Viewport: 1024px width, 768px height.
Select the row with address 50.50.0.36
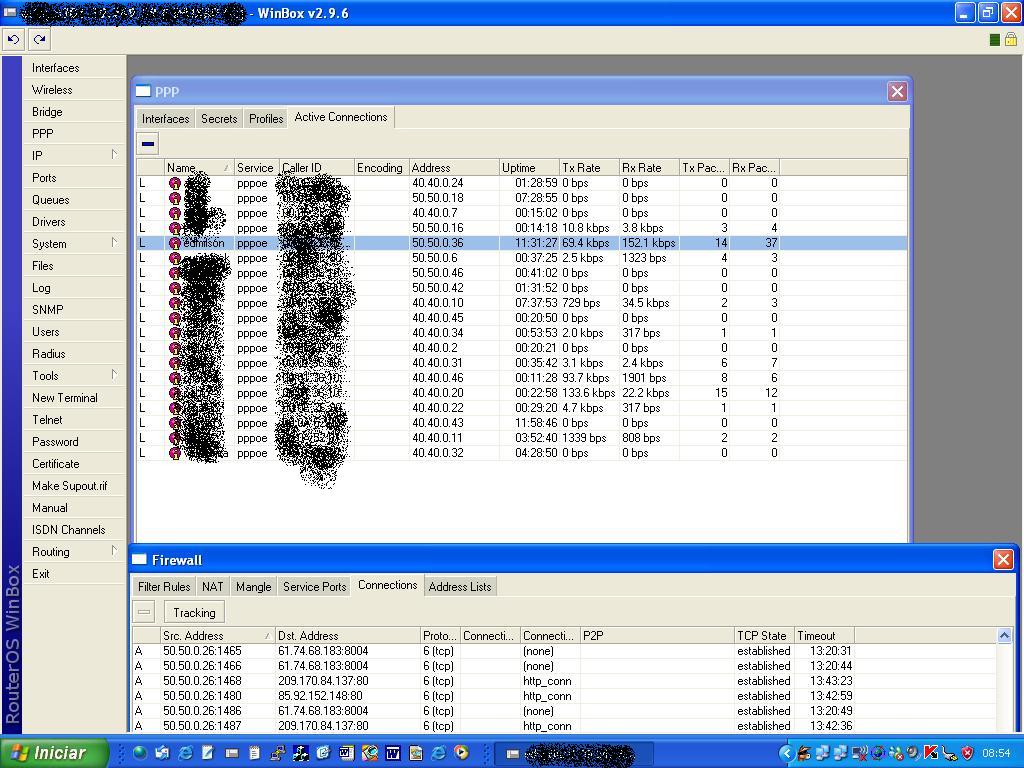click(521, 243)
